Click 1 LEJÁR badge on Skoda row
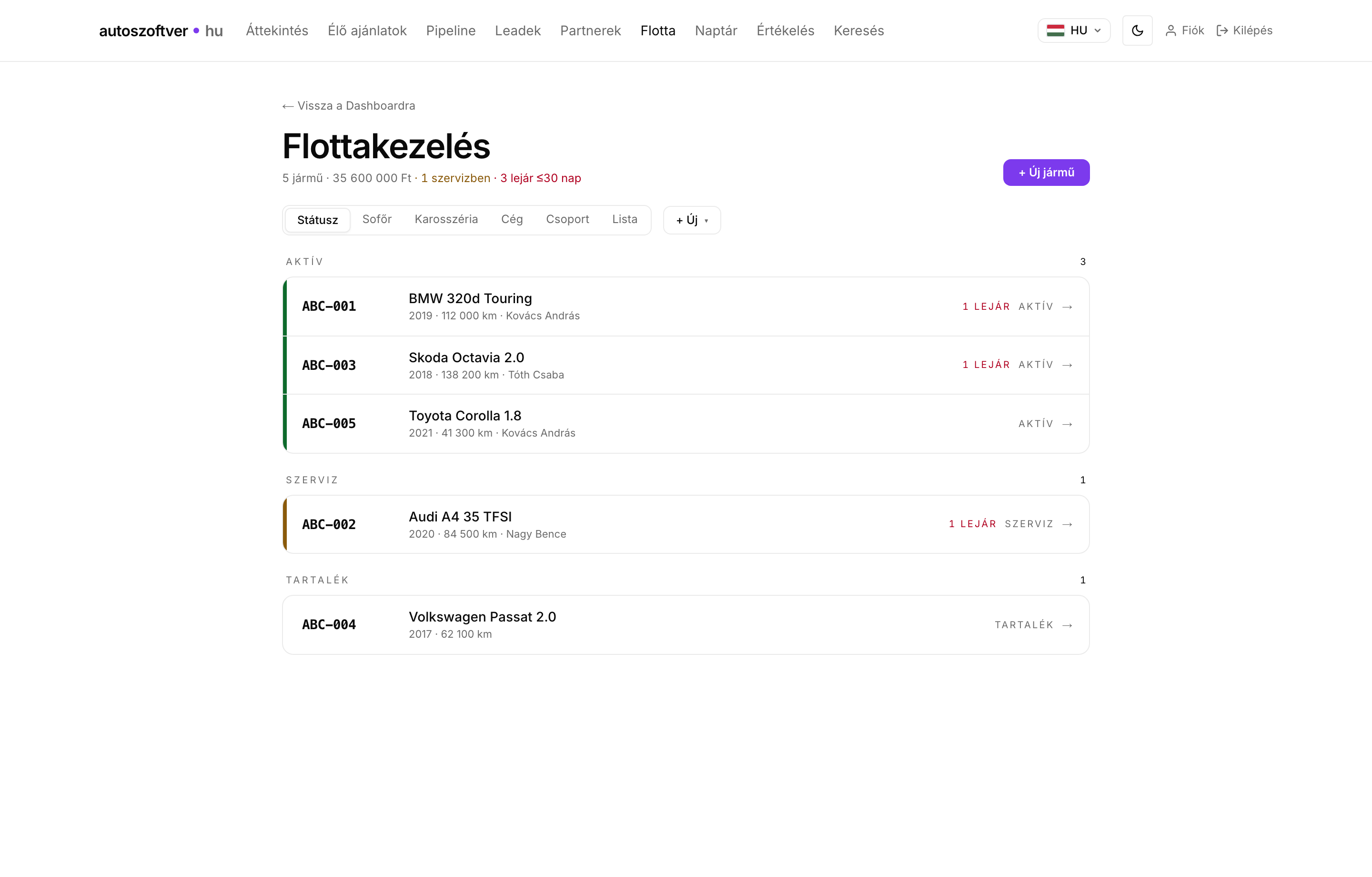 [986, 364]
